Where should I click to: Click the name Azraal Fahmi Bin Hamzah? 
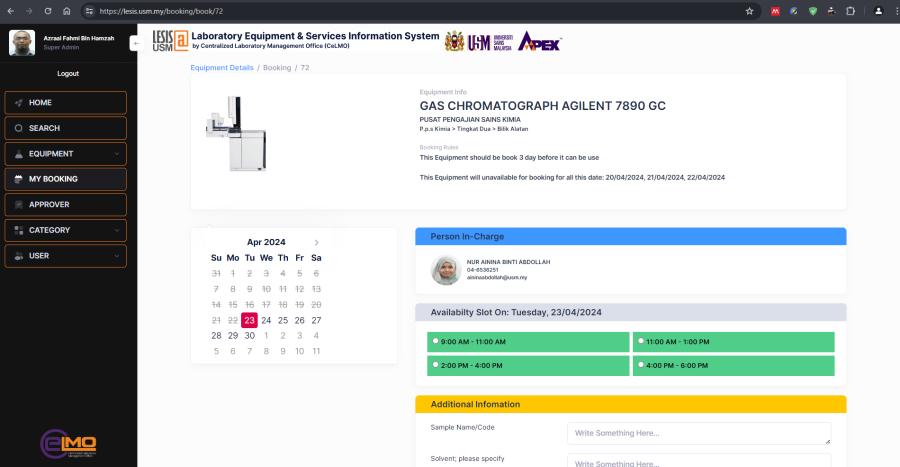(79, 38)
